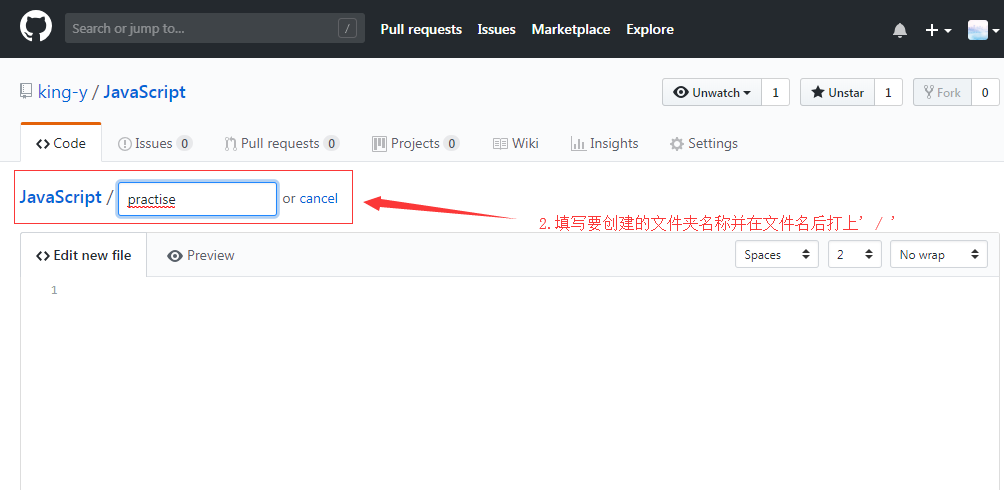Open the watchers count 1
The height and width of the screenshot is (490, 1004).
775,92
